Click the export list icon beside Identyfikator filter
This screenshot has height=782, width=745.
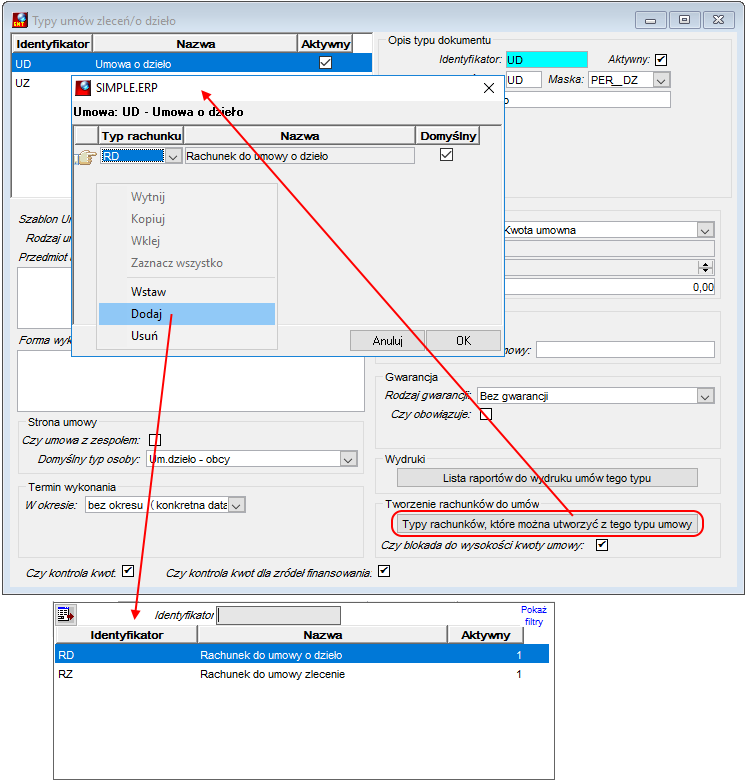click(x=65, y=614)
